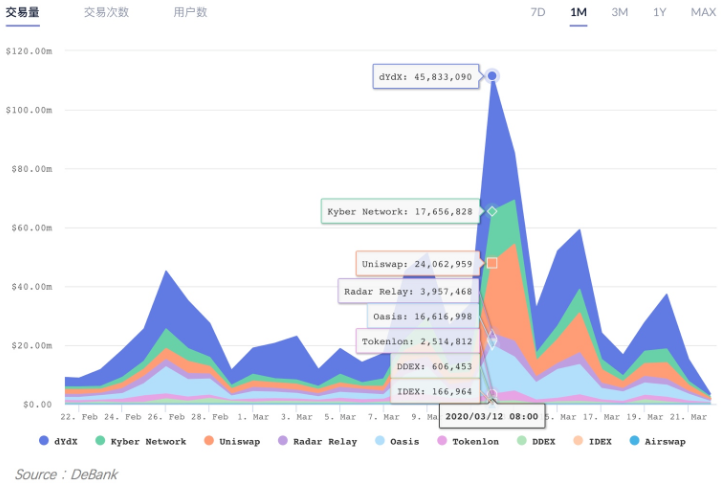Viewport: 721px width, 485px height.
Task: Select the 1M time range
Action: pyautogui.click(x=578, y=12)
